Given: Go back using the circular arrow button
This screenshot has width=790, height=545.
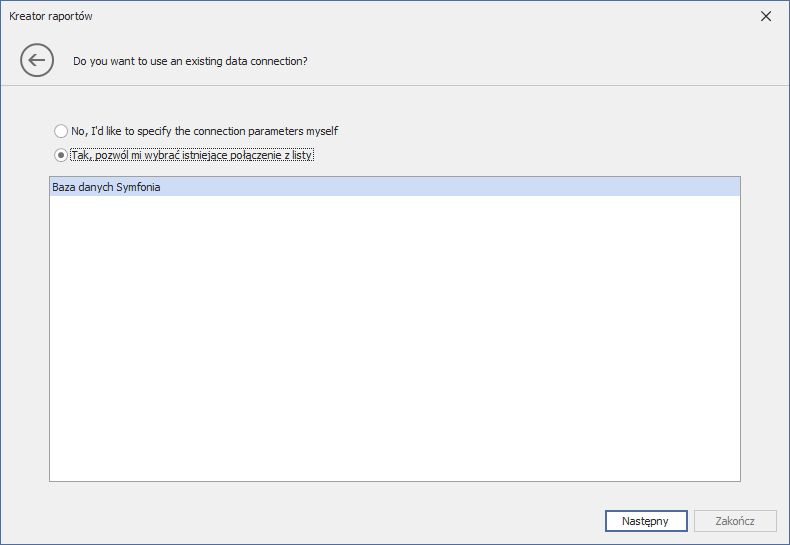Looking at the screenshot, I should pyautogui.click(x=37, y=60).
